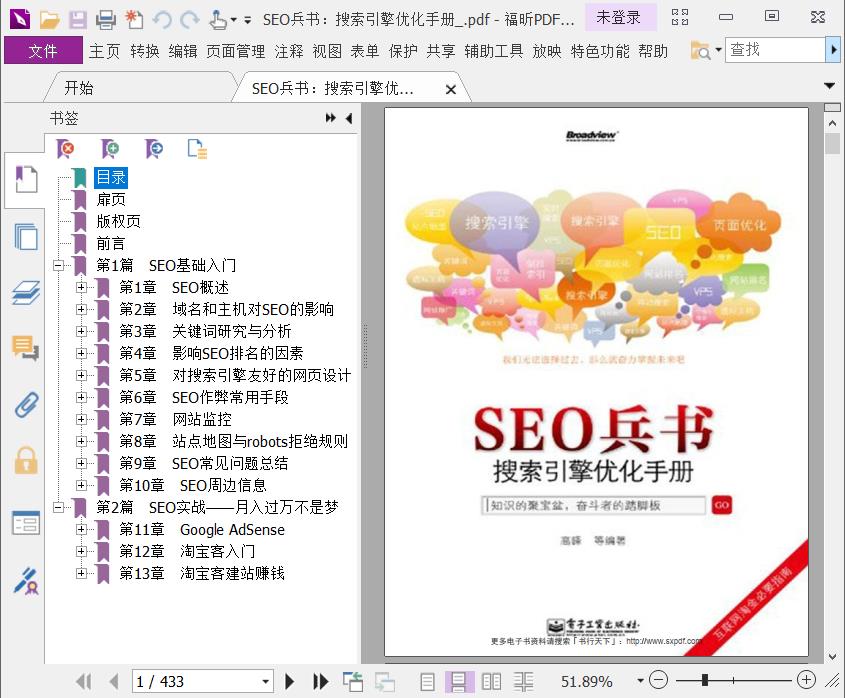The image size is (845, 698).
Task: Open the zoom level dropdown by 51.89%
Action: coord(640,681)
